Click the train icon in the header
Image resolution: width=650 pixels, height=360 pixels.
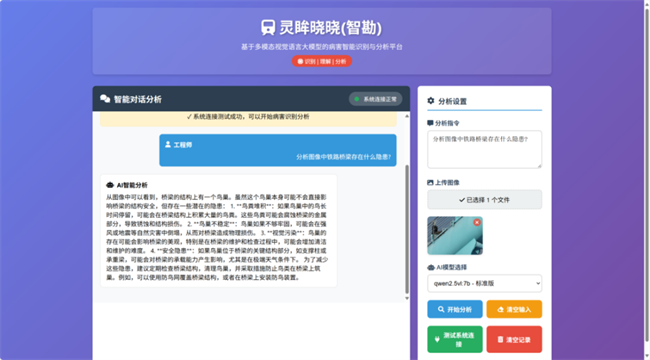(268, 28)
